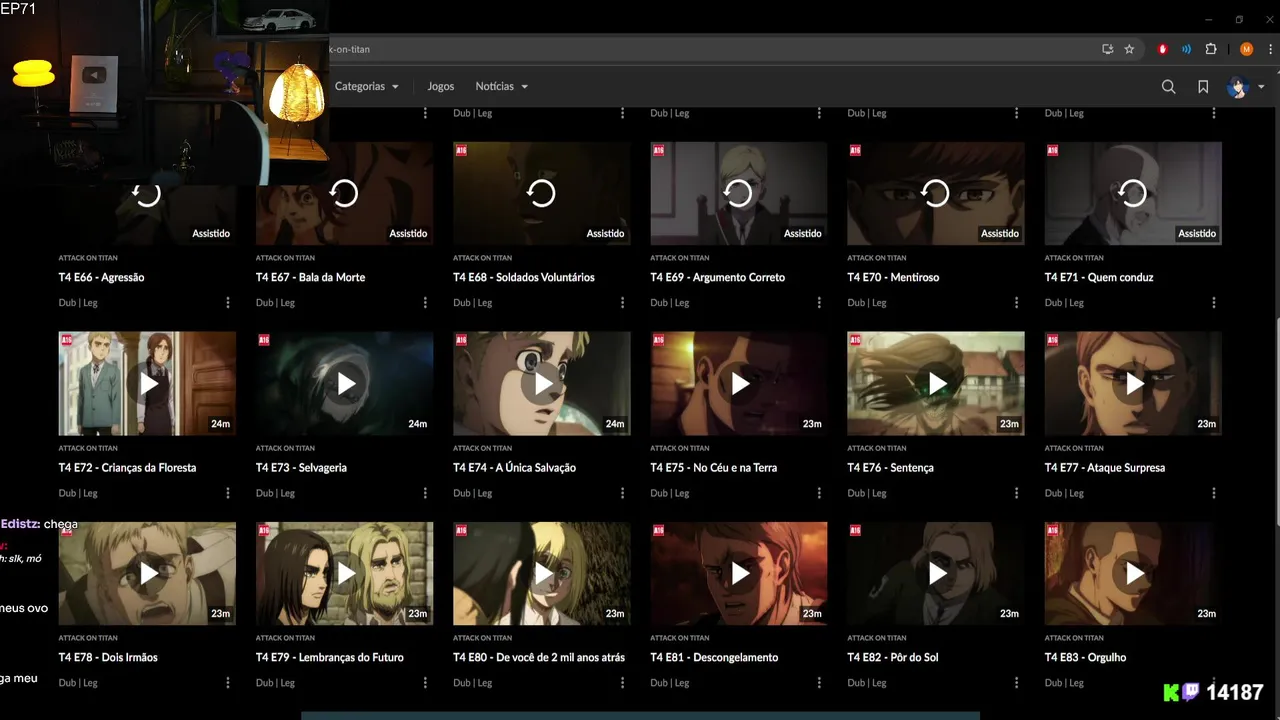Viewport: 1280px width, 720px height.
Task: Click the install app icon in address bar
Action: pyautogui.click(x=1107, y=49)
